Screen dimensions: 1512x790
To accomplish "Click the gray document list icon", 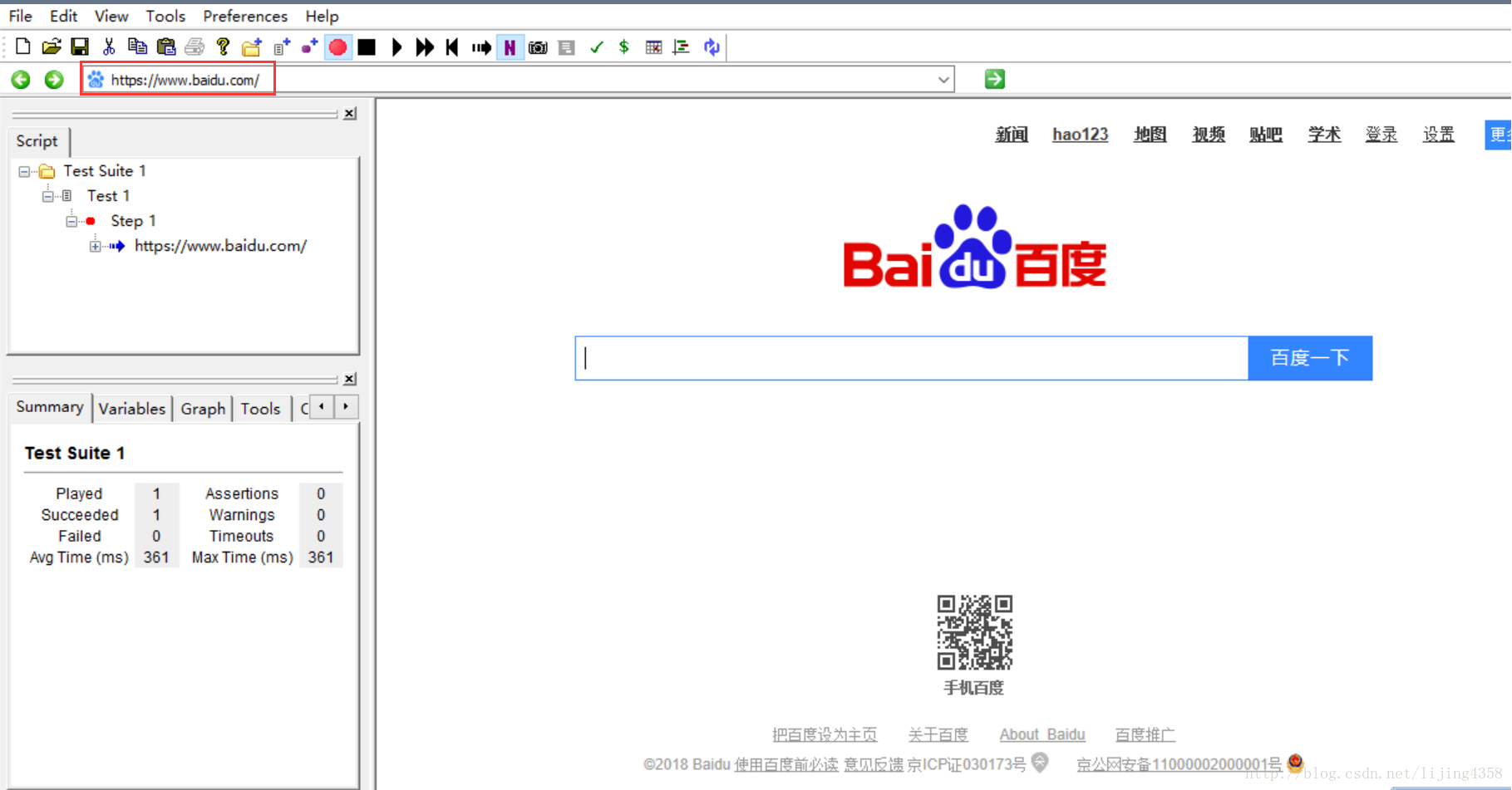I will tap(567, 47).
